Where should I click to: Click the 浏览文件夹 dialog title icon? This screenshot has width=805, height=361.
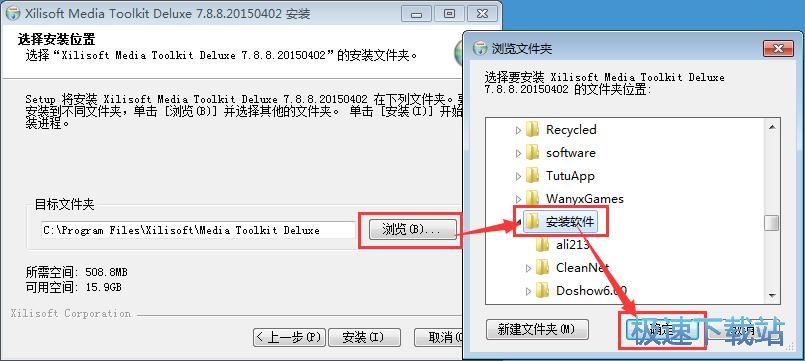coord(480,48)
